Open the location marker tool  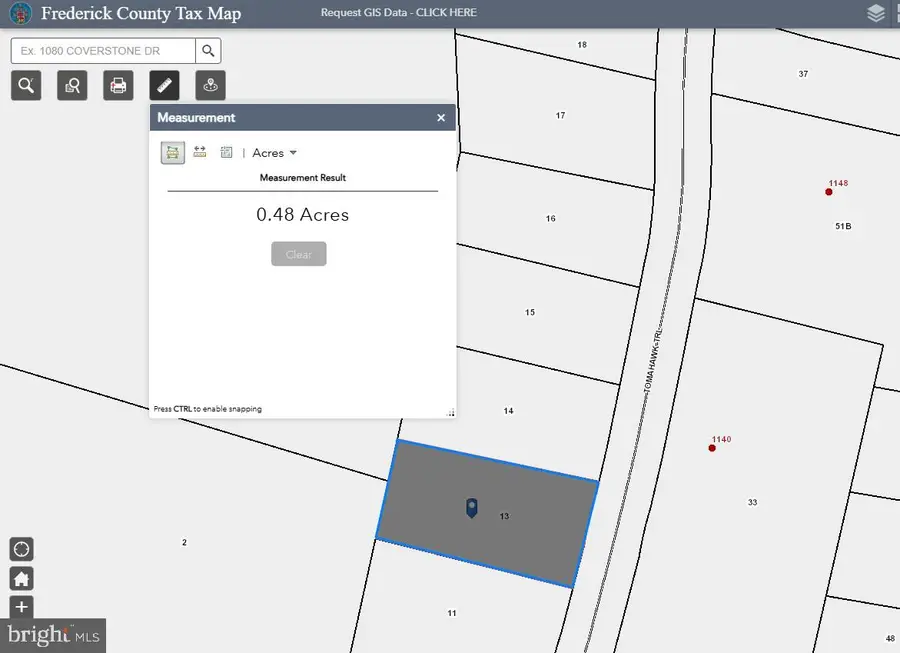(210, 85)
